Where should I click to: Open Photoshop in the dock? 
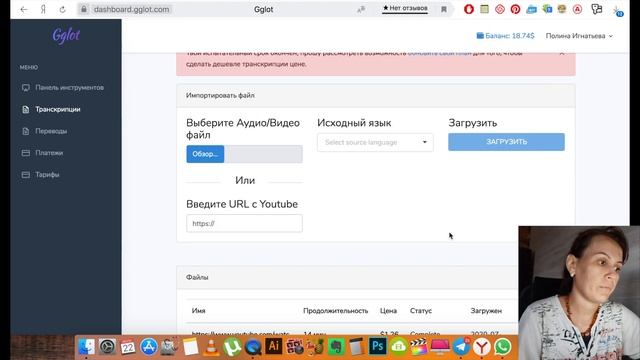tap(378, 347)
